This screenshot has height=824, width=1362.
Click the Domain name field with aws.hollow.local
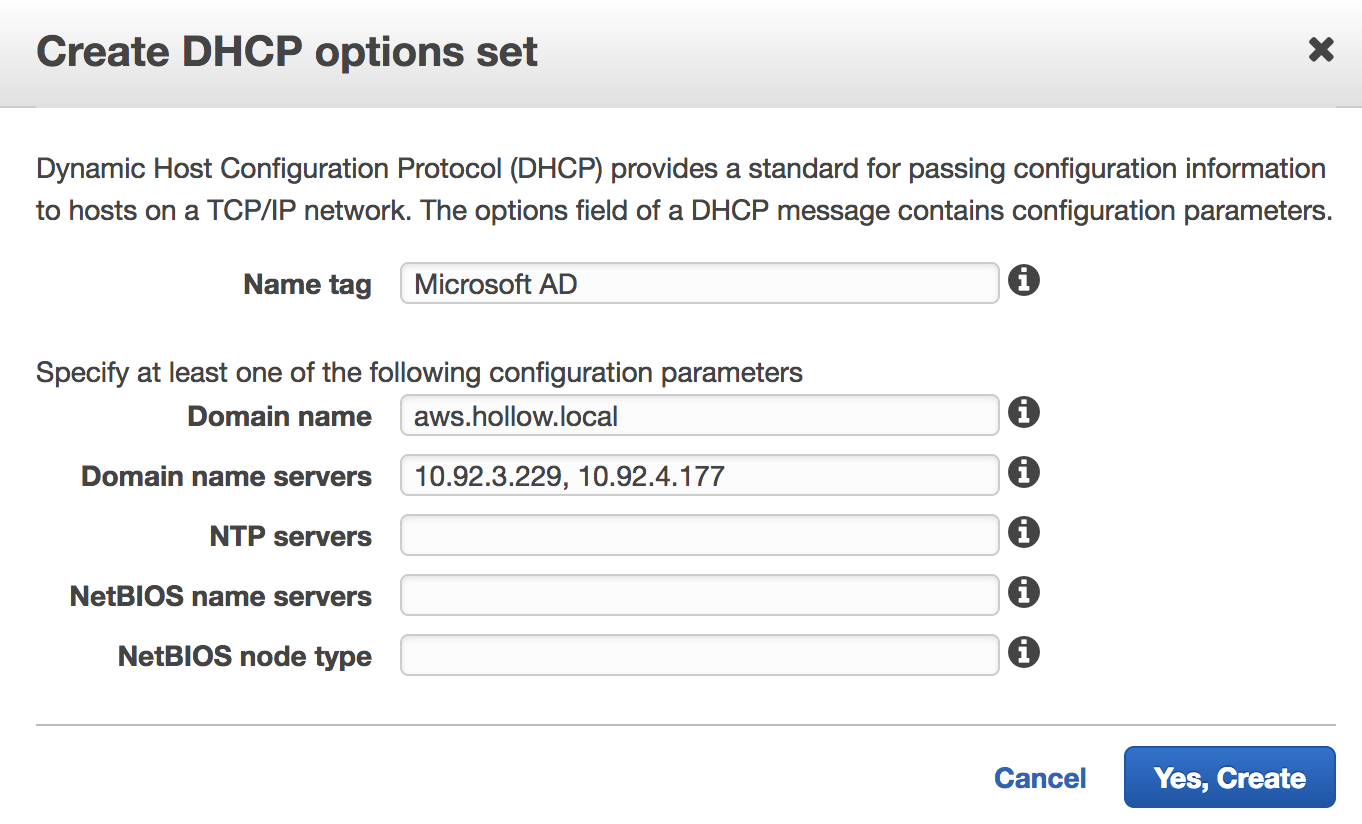point(699,415)
